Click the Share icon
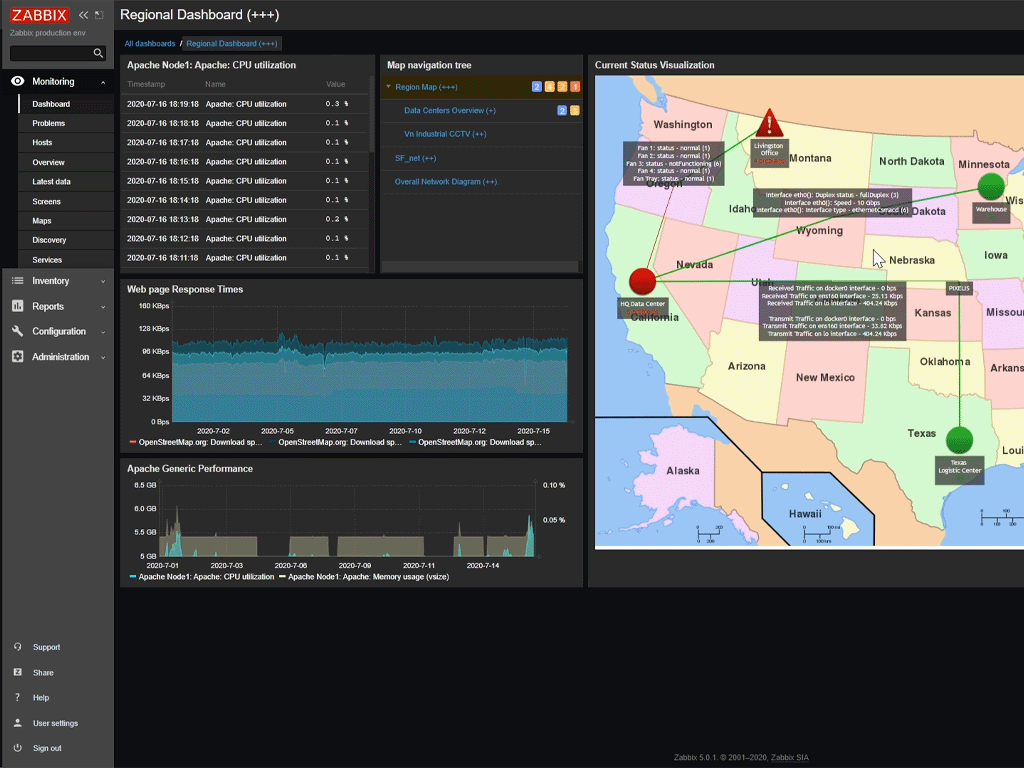The width and height of the screenshot is (1024, 768). [18, 672]
